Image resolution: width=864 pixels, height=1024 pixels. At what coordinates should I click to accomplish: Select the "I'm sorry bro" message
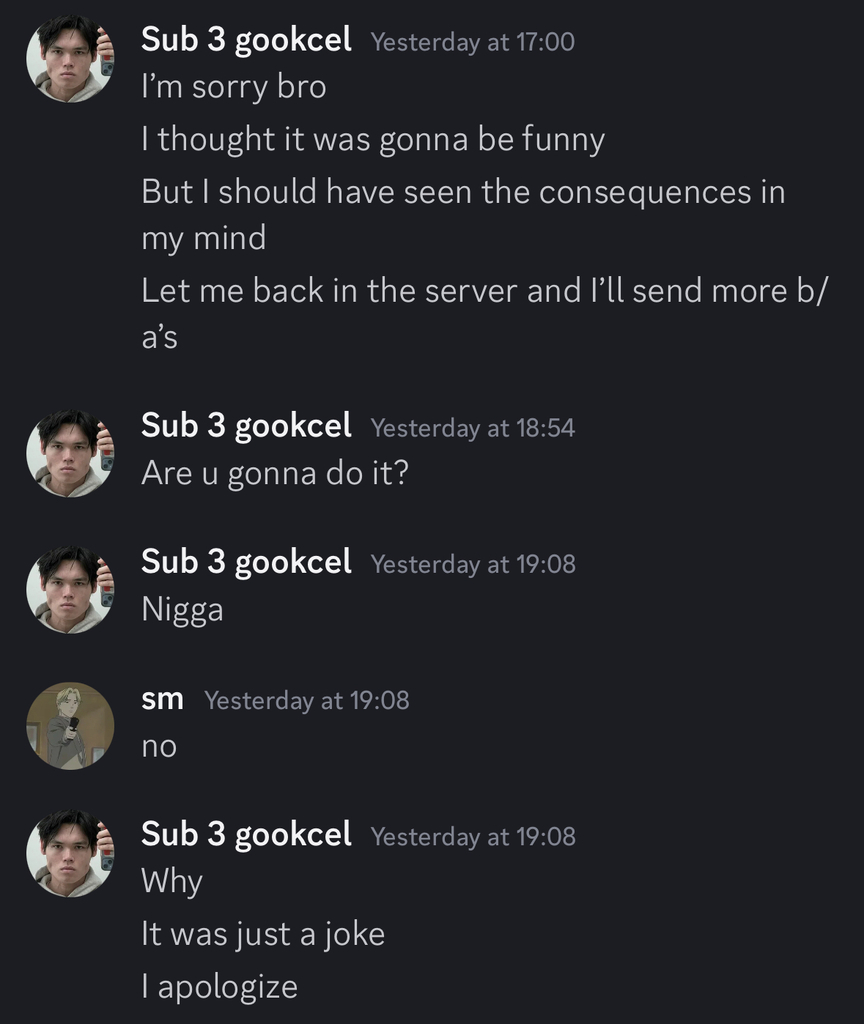tap(234, 87)
